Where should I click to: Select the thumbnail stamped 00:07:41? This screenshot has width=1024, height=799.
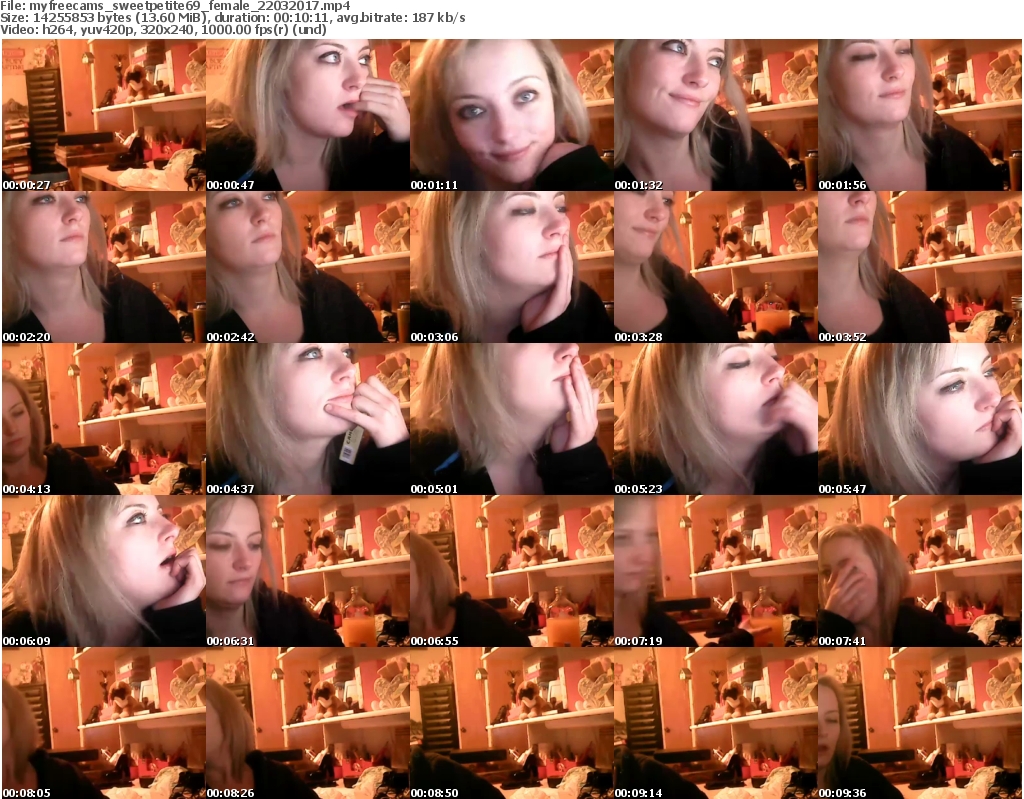click(x=920, y=571)
